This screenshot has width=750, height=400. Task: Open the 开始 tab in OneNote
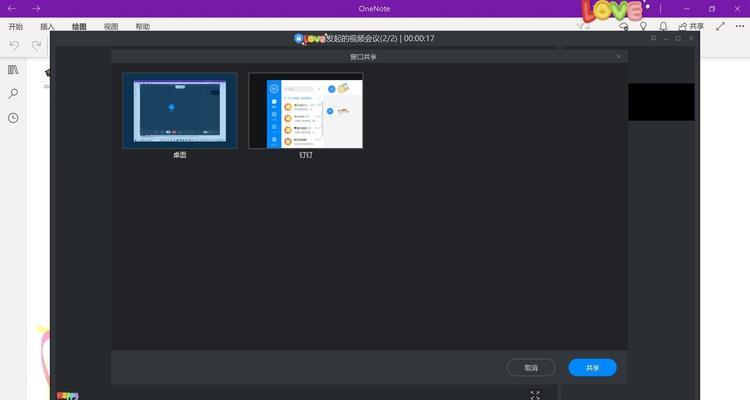click(x=16, y=26)
